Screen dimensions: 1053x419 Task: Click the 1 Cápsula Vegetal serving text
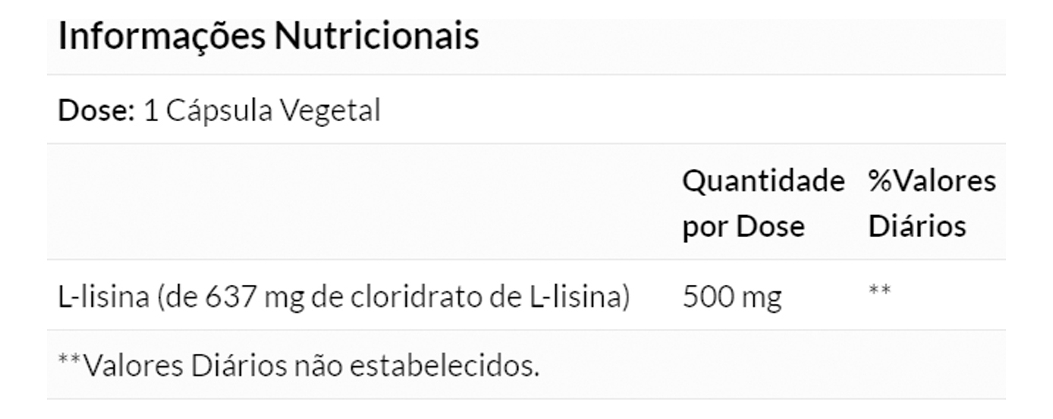click(x=262, y=110)
